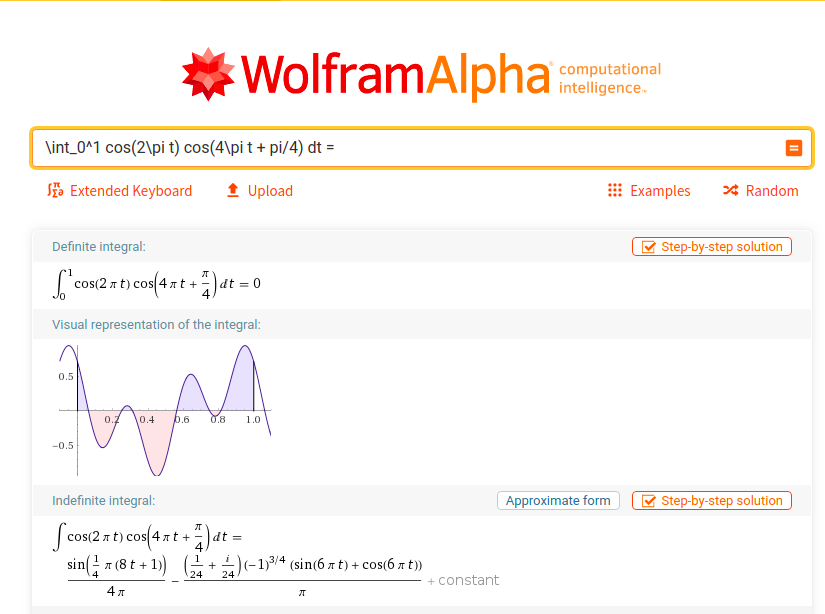Click the checkmark icon beside Definite integral step-by-step
This screenshot has height=614, width=825.
pyautogui.click(x=648, y=247)
